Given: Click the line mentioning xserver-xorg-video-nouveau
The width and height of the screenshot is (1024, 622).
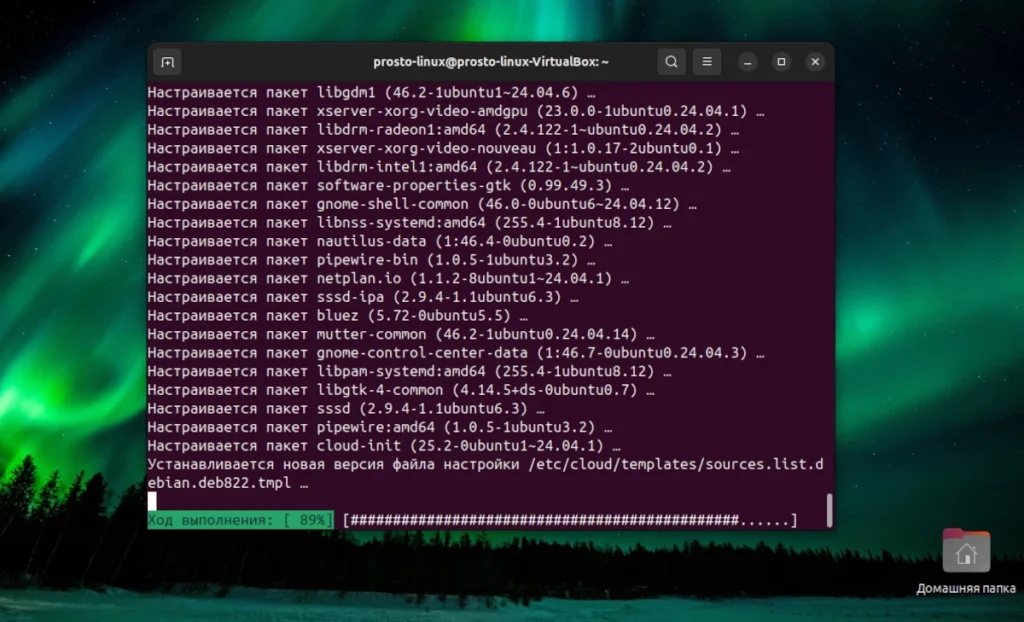Looking at the screenshot, I should coord(443,148).
